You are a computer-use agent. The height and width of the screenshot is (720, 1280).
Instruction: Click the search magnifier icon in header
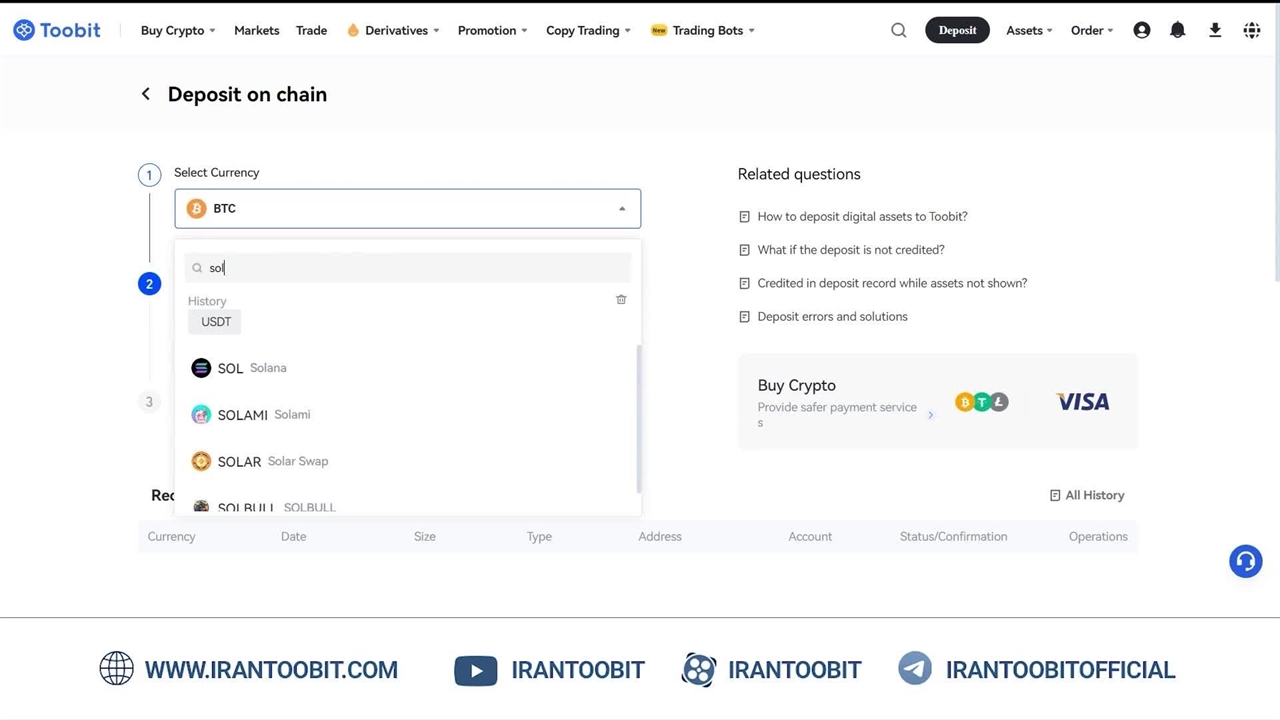click(x=898, y=30)
